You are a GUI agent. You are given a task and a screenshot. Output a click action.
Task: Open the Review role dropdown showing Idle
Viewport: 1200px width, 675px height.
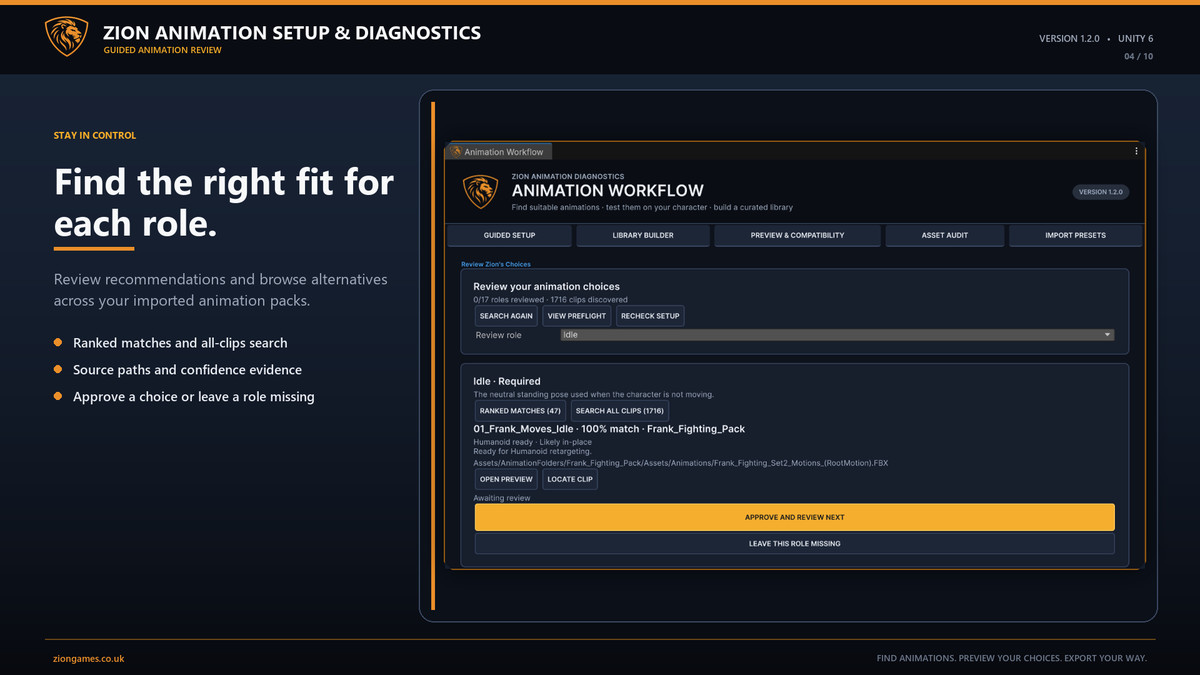point(837,335)
